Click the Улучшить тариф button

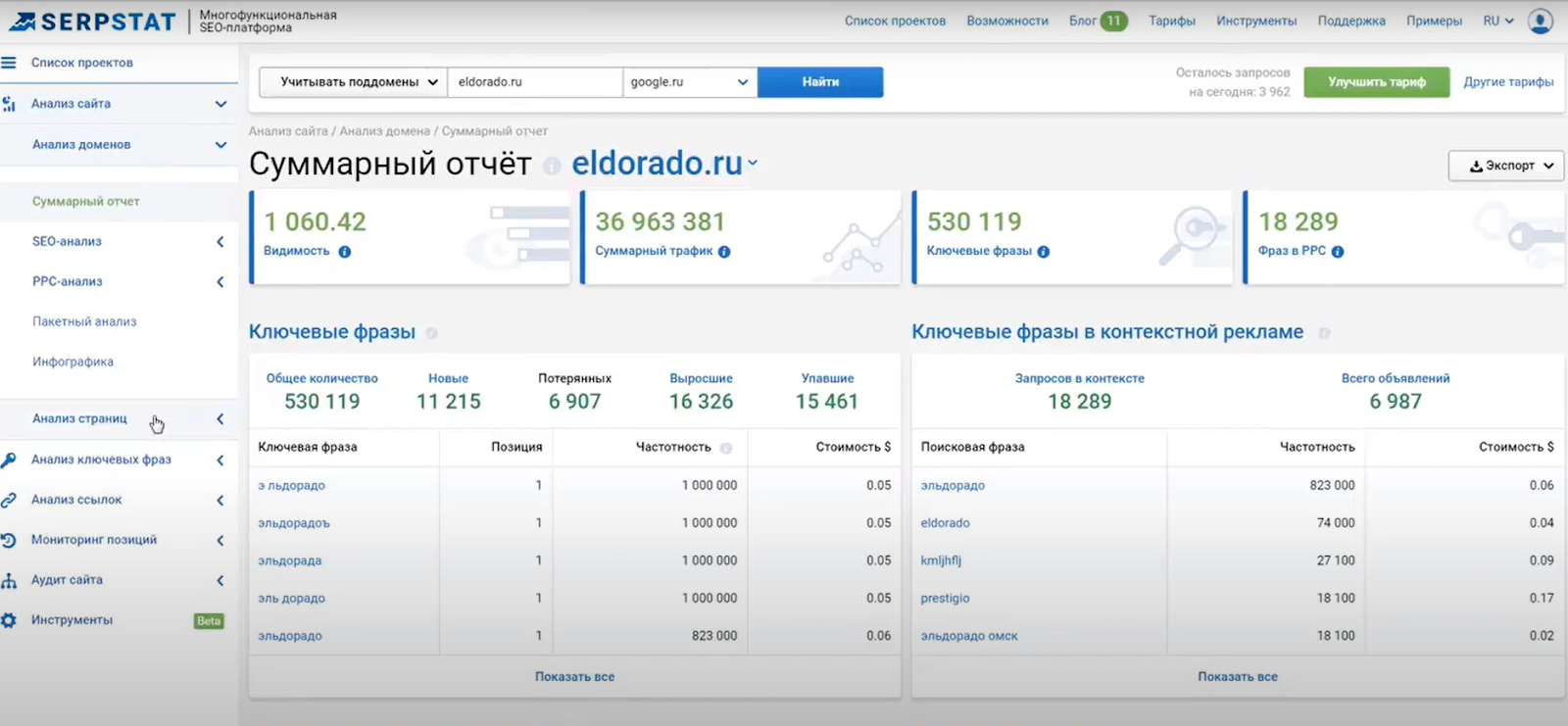click(1377, 82)
